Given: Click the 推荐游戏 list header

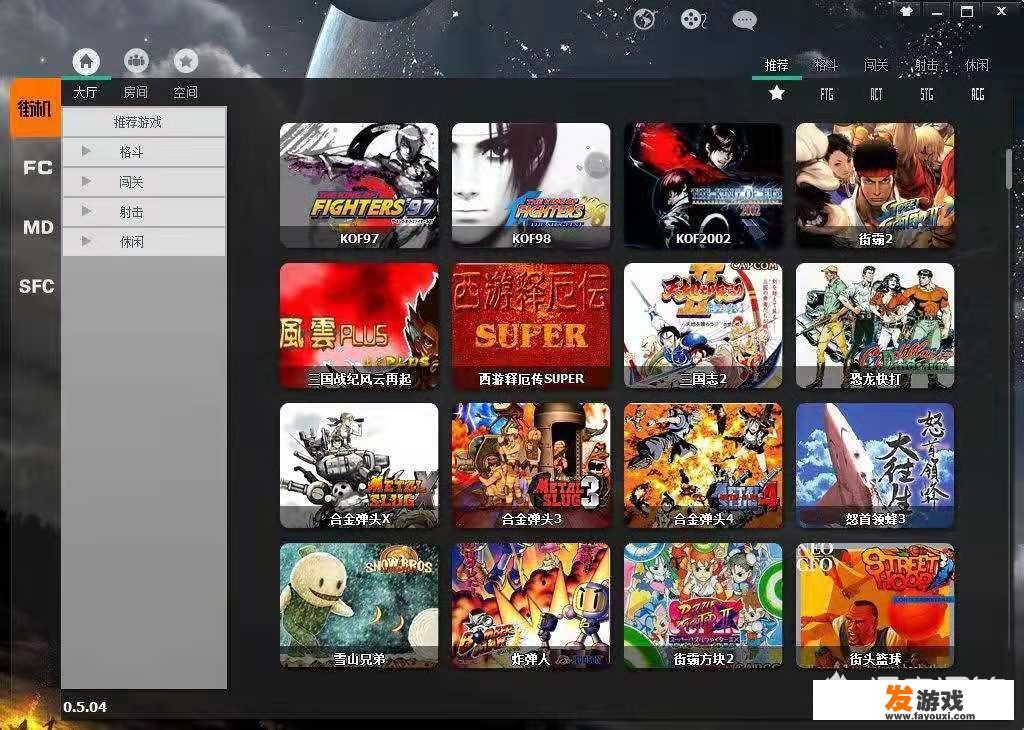Looking at the screenshot, I should pyautogui.click(x=144, y=122).
